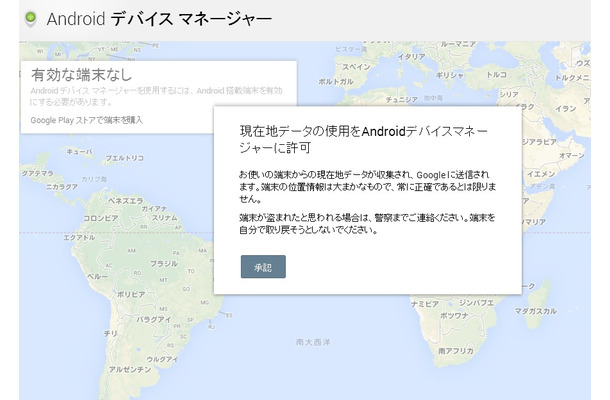Open Google Play ストアで端末を購入 link
The width and height of the screenshot is (610, 400).
87,120
